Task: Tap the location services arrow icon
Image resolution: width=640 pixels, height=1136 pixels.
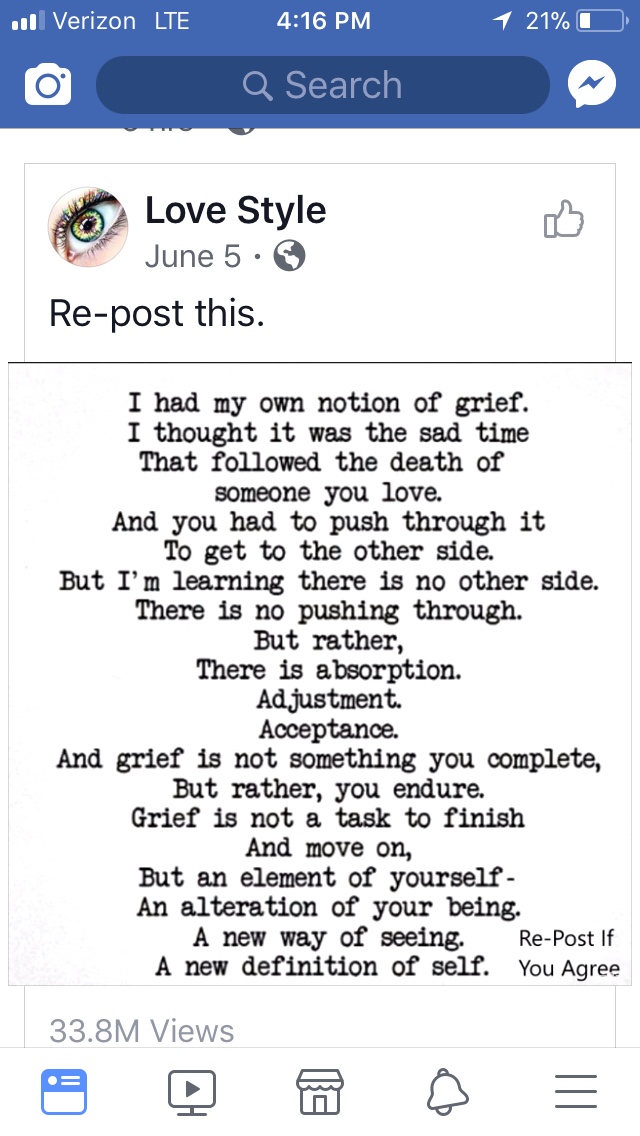Action: click(502, 21)
